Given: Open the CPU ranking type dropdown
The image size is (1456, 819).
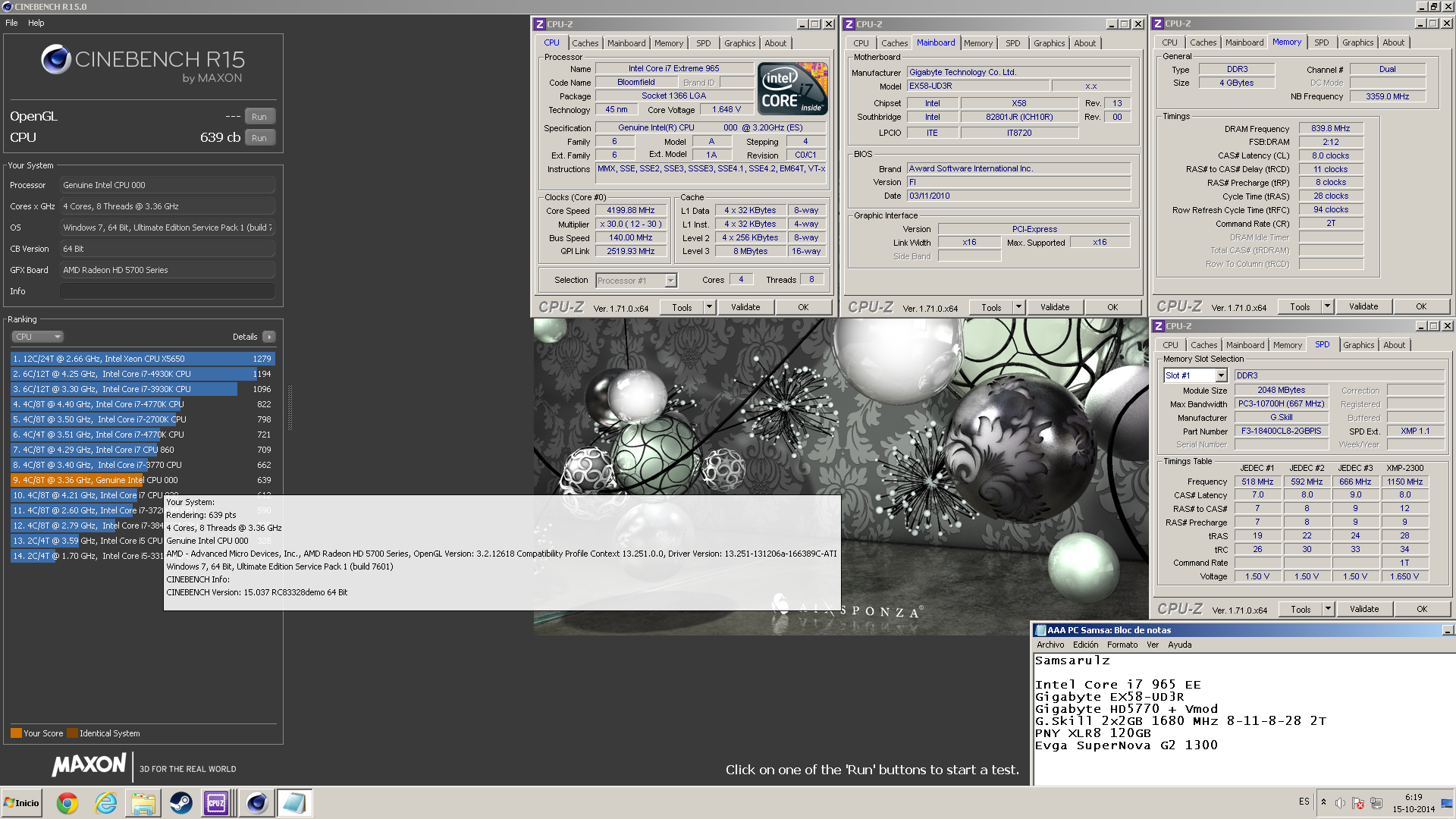Looking at the screenshot, I should pyautogui.click(x=37, y=337).
